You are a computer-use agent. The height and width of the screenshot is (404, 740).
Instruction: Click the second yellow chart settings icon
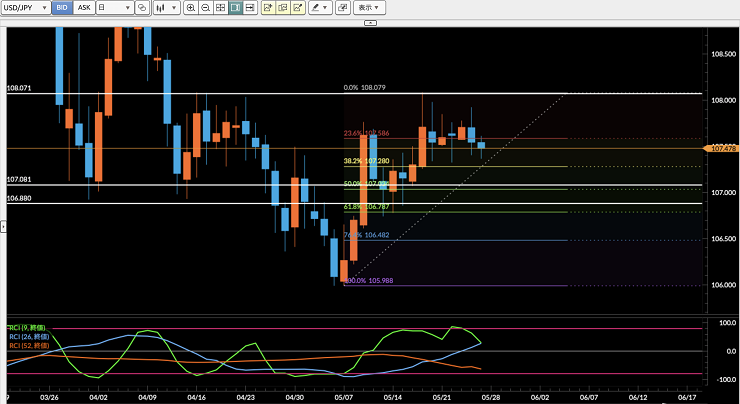coord(283,8)
